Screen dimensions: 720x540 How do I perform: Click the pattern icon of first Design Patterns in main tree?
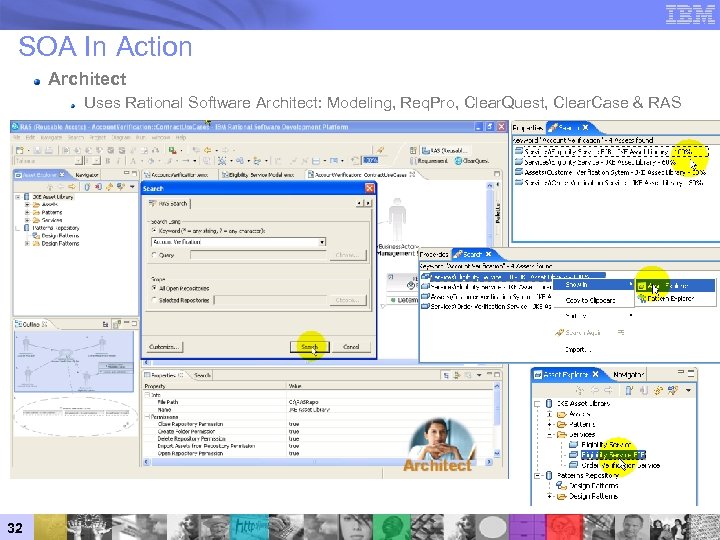[36, 236]
